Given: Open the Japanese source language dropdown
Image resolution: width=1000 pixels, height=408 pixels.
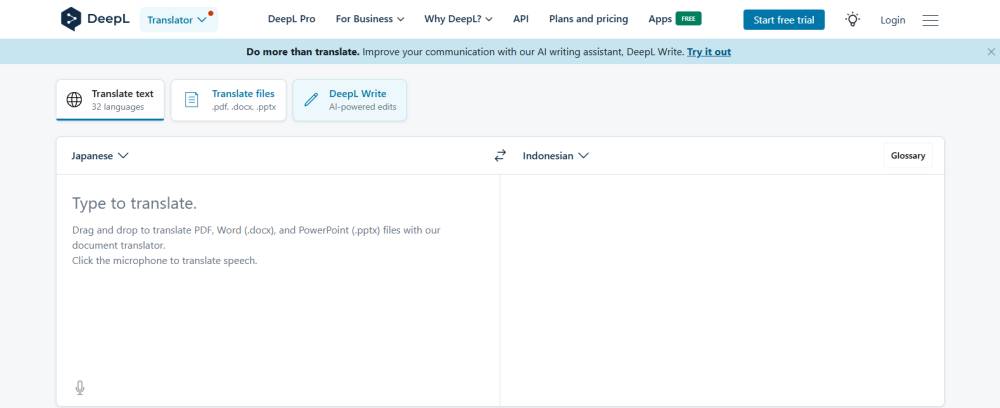Looking at the screenshot, I should [x=99, y=156].
